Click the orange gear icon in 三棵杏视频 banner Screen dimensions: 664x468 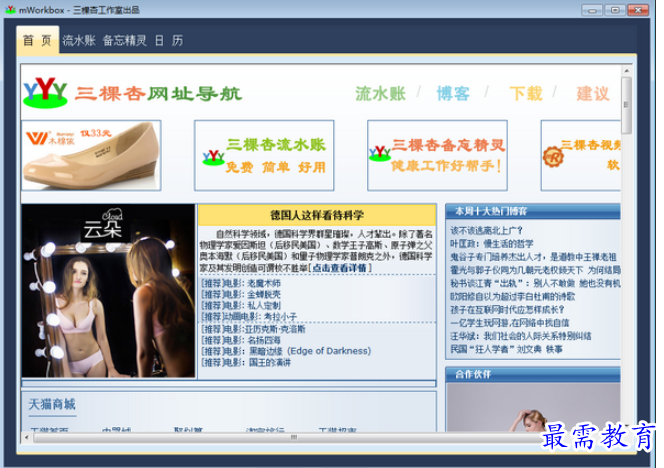(x=553, y=157)
